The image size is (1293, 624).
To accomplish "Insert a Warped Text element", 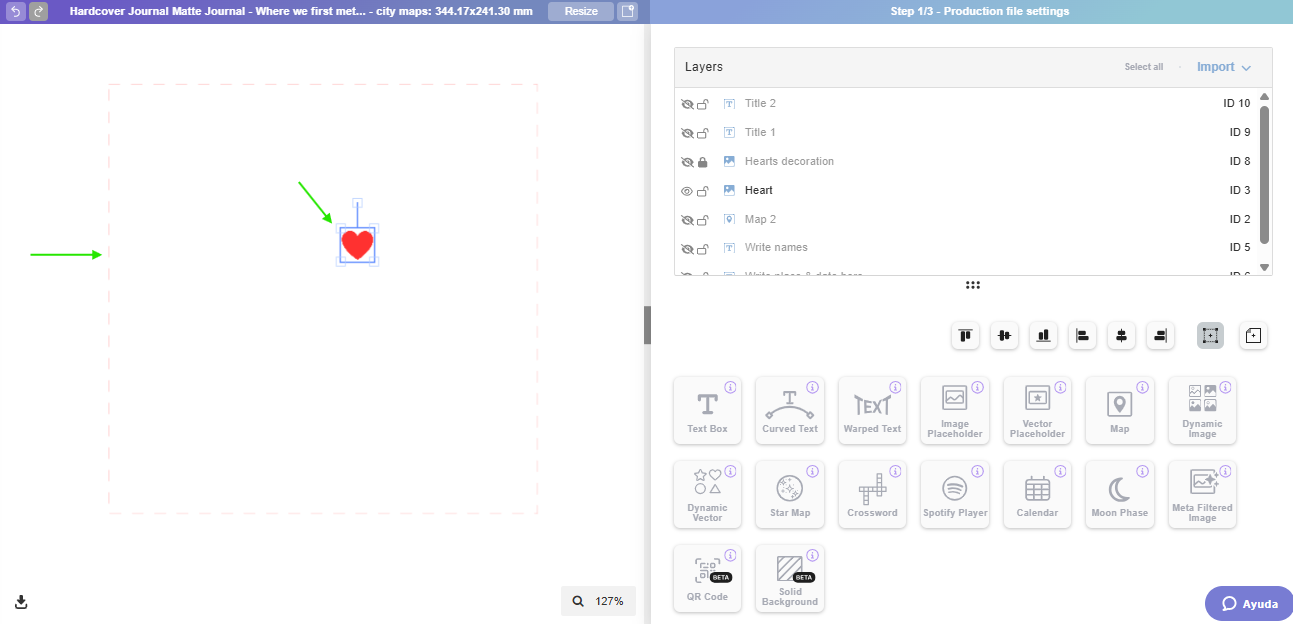I will coord(872,410).
